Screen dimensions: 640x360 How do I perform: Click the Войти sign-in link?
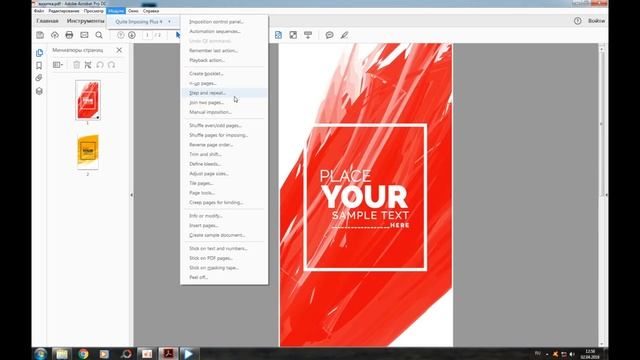[596, 21]
